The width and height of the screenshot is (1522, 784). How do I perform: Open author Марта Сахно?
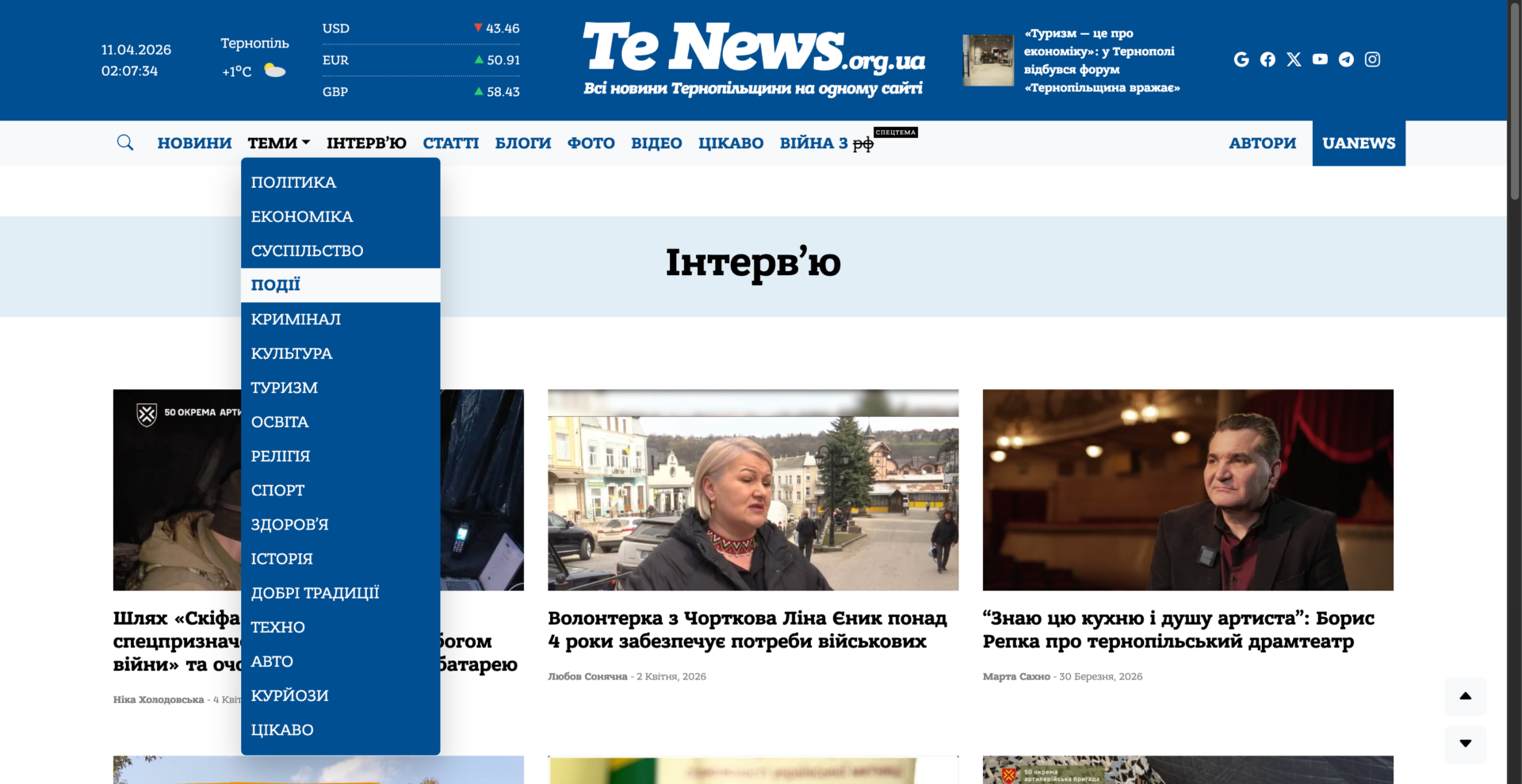click(x=1016, y=676)
